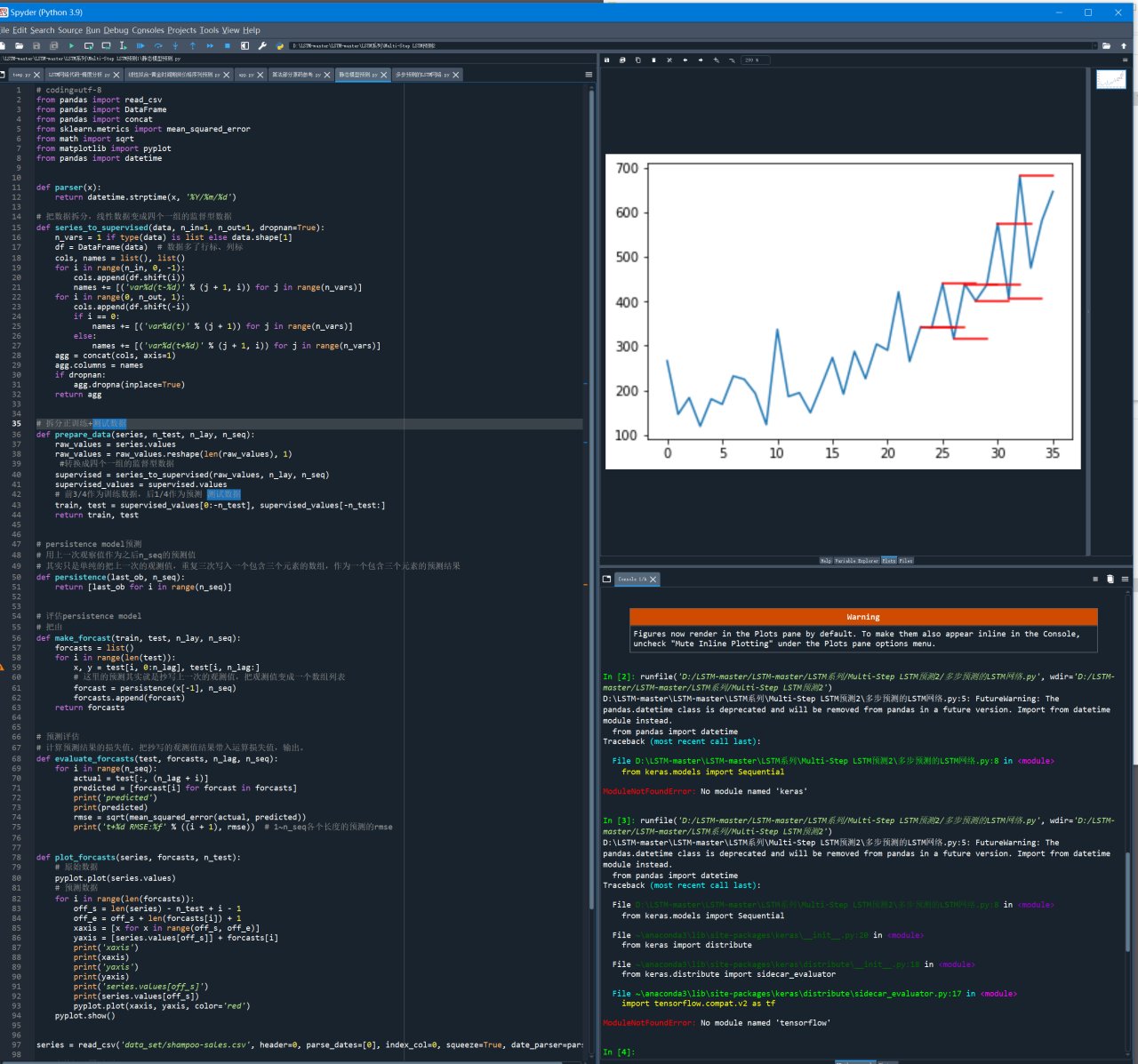Click Save plot icon in Plots pane
Viewport: 1138px width, 1064px height.
607,60
